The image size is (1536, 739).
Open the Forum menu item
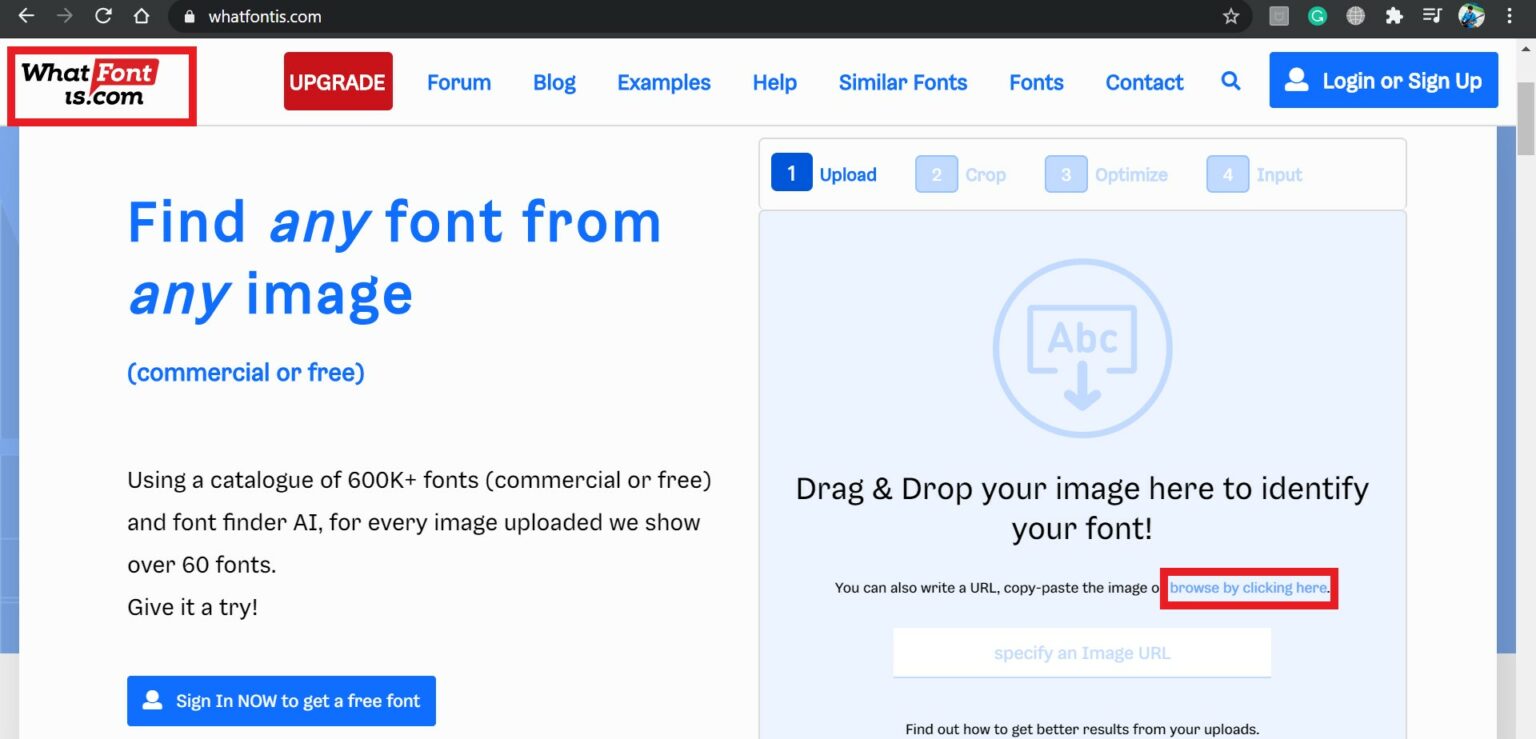[458, 82]
